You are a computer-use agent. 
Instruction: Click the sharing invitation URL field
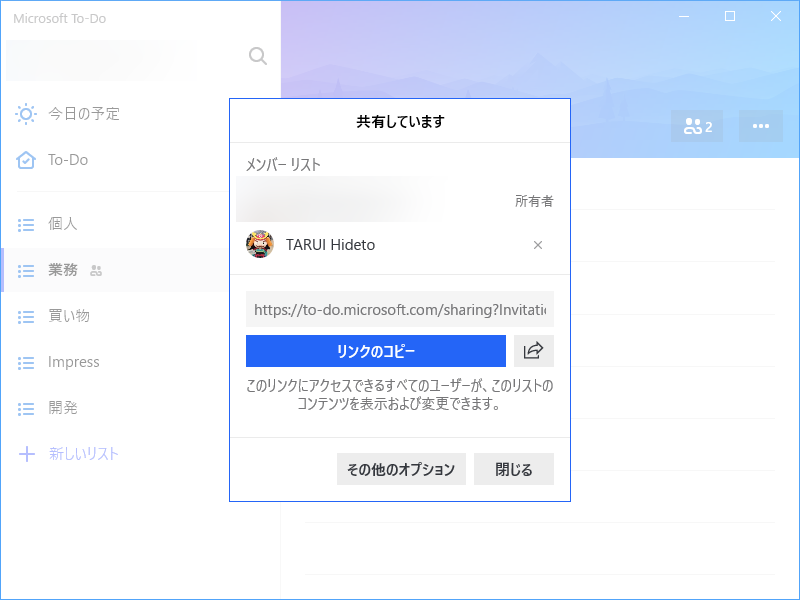(x=399, y=309)
